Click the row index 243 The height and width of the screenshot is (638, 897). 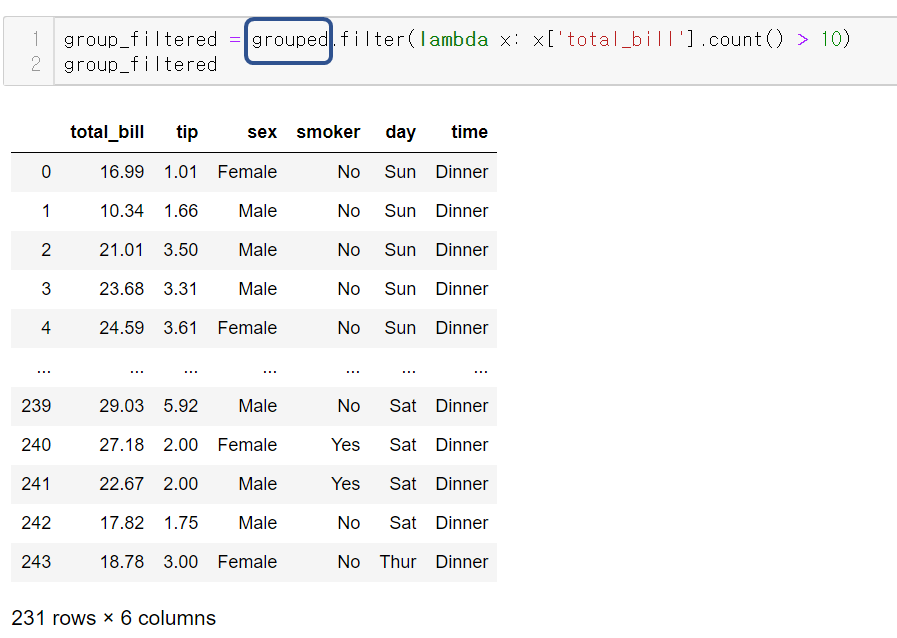click(x=36, y=561)
